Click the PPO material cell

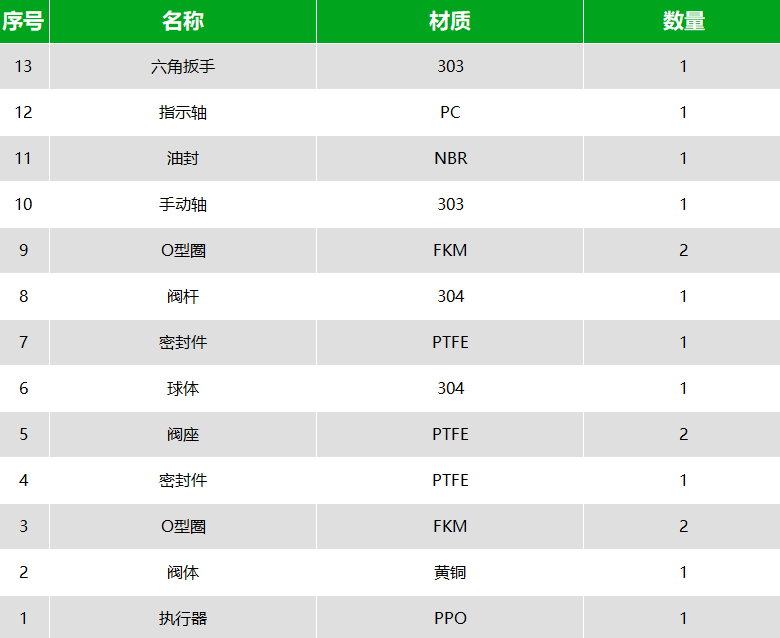(x=450, y=618)
